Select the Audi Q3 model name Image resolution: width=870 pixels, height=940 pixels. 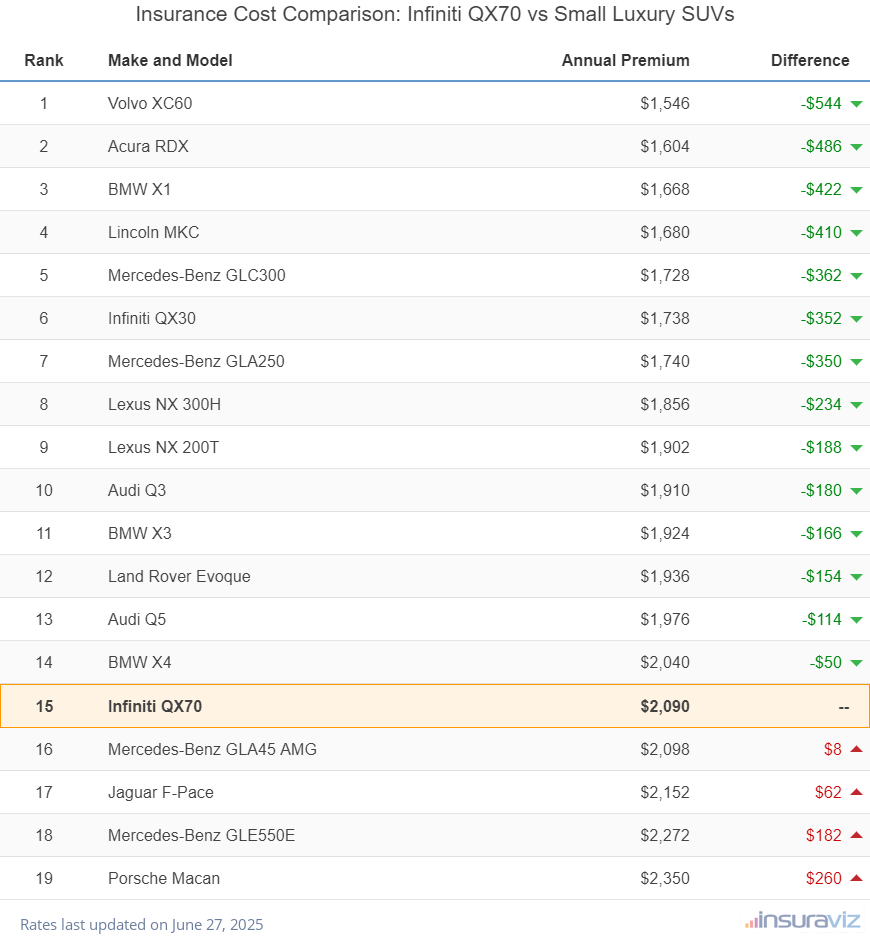point(137,491)
